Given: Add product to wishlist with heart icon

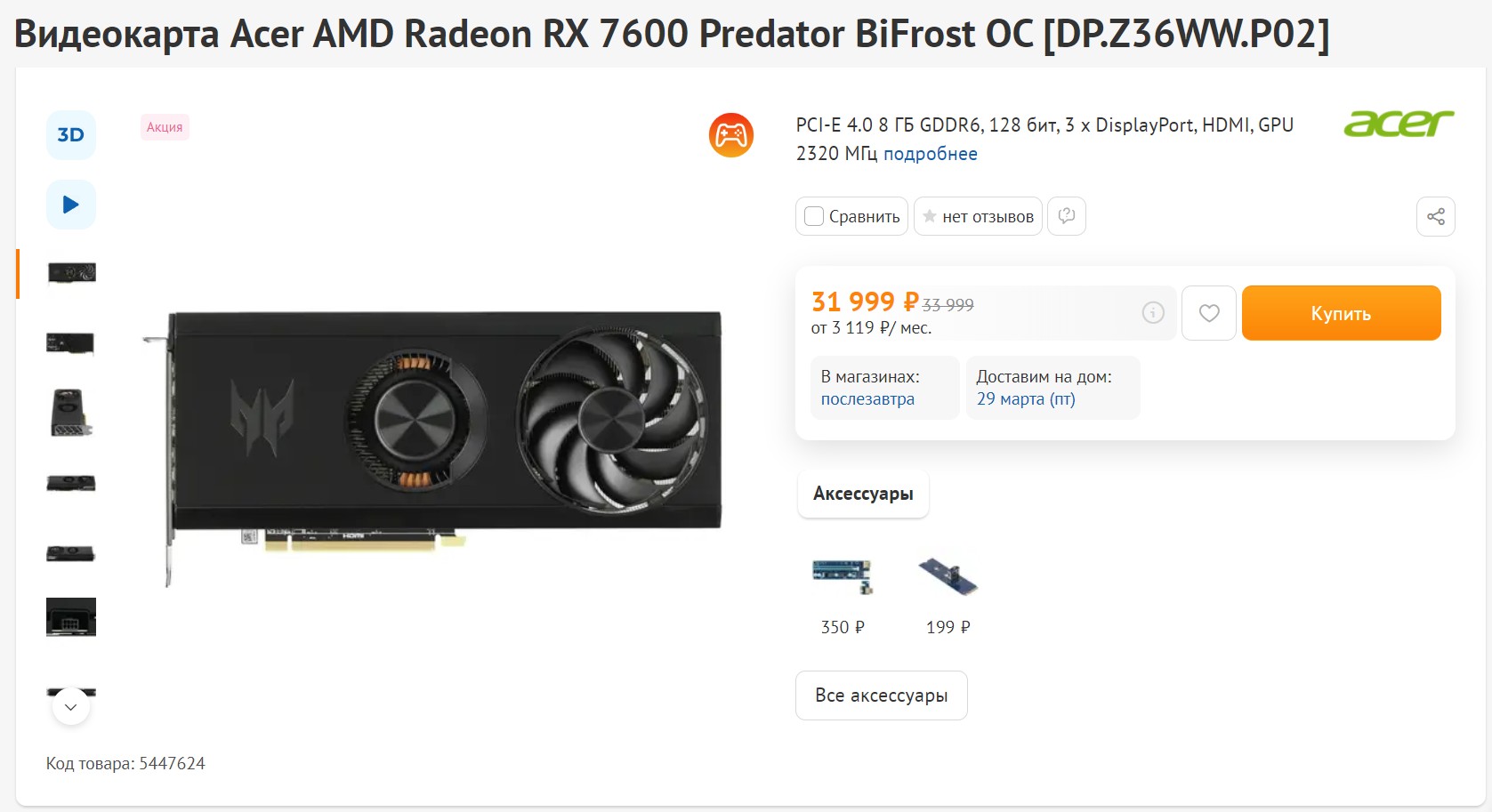Looking at the screenshot, I should [1208, 313].
